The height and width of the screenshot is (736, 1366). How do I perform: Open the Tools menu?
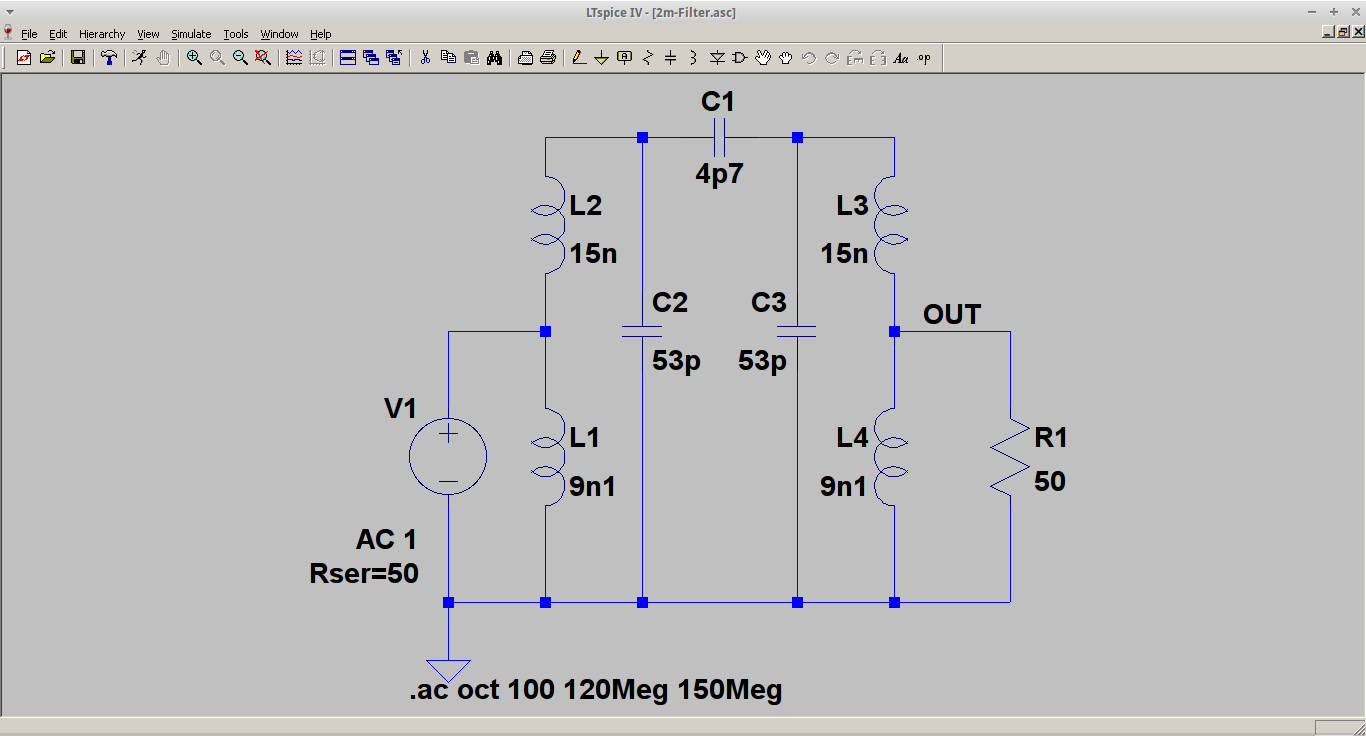click(x=236, y=34)
